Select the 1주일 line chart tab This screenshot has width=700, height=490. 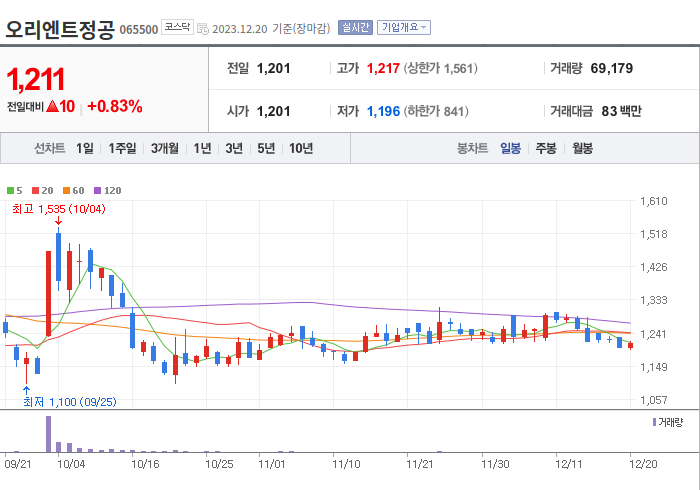click(x=122, y=148)
